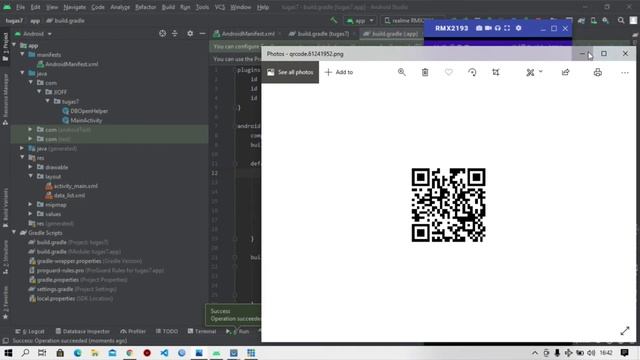The image size is (640, 360).
Task: Expand the mipmap folder
Action: 31,204
